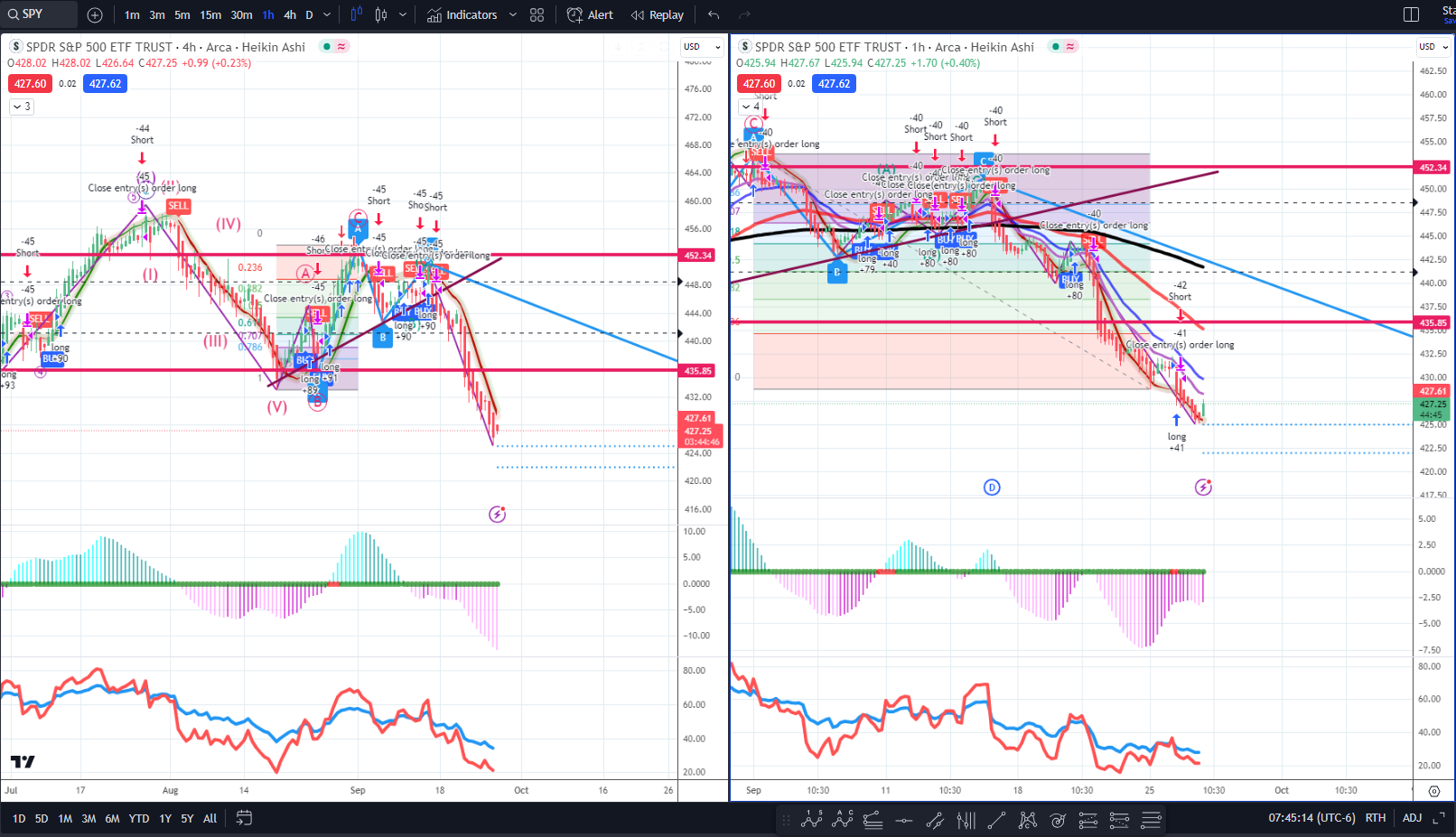The image size is (1456, 837).
Task: Expand the 3 indicators legend on 4h chart
Action: 22,107
